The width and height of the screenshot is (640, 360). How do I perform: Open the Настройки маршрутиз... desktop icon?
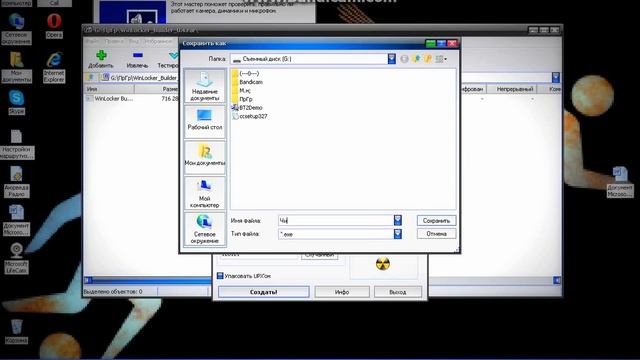click(x=16, y=144)
